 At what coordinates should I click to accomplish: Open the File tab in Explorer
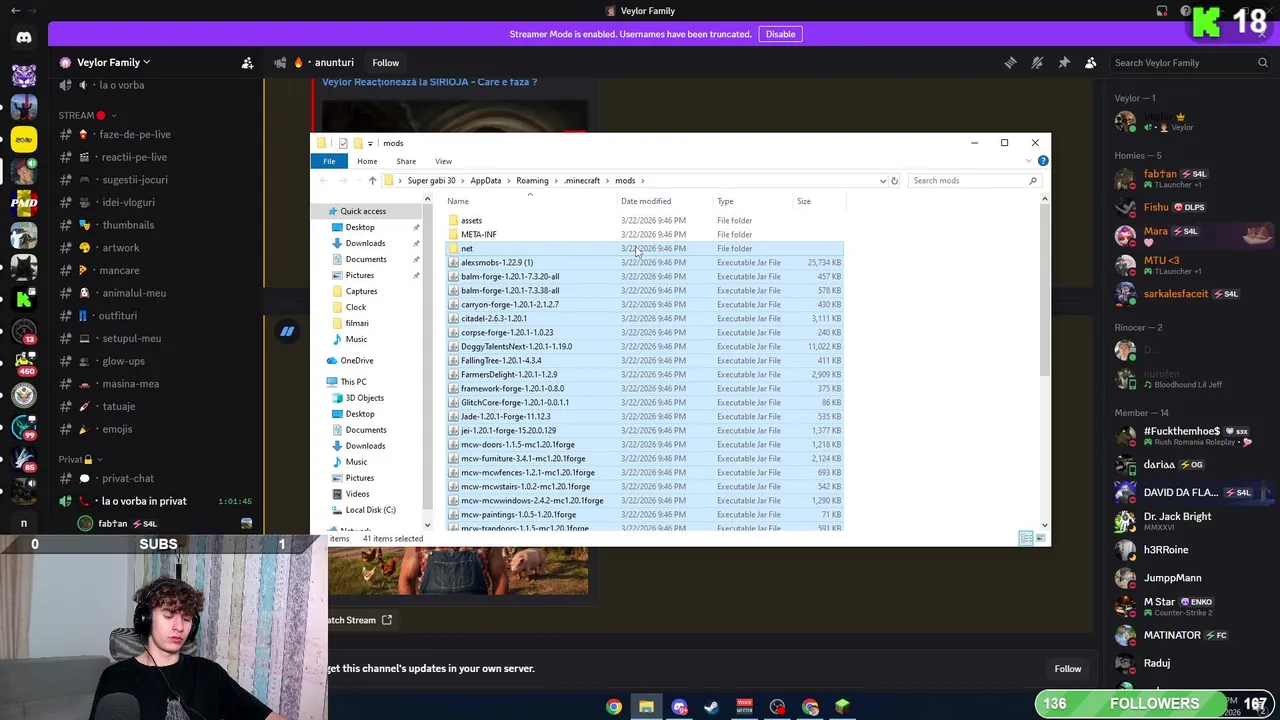(x=329, y=161)
